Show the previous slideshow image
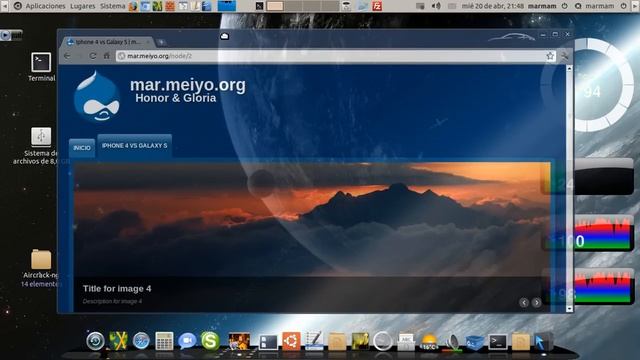 point(524,302)
